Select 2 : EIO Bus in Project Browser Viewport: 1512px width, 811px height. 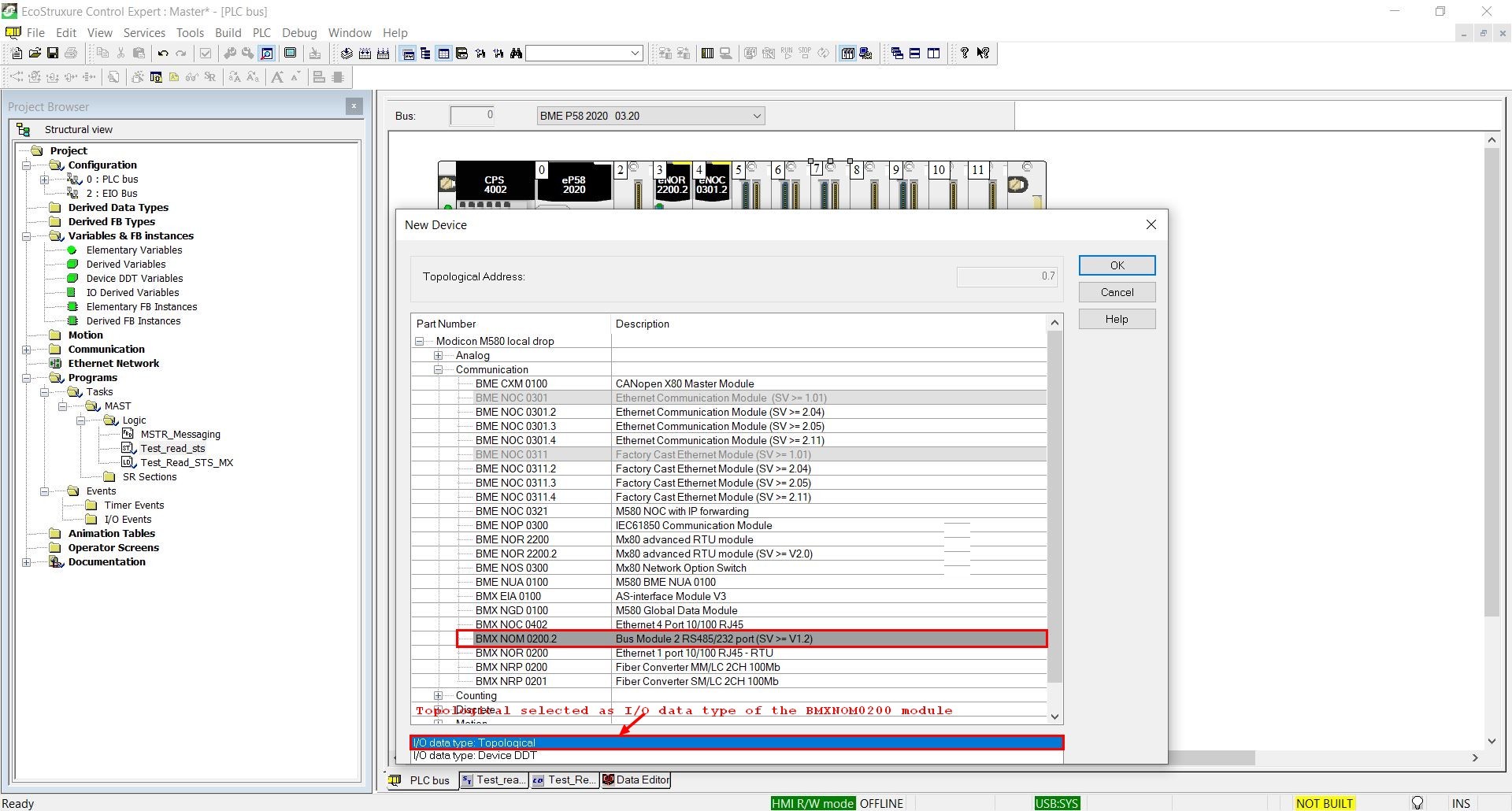pos(112,194)
